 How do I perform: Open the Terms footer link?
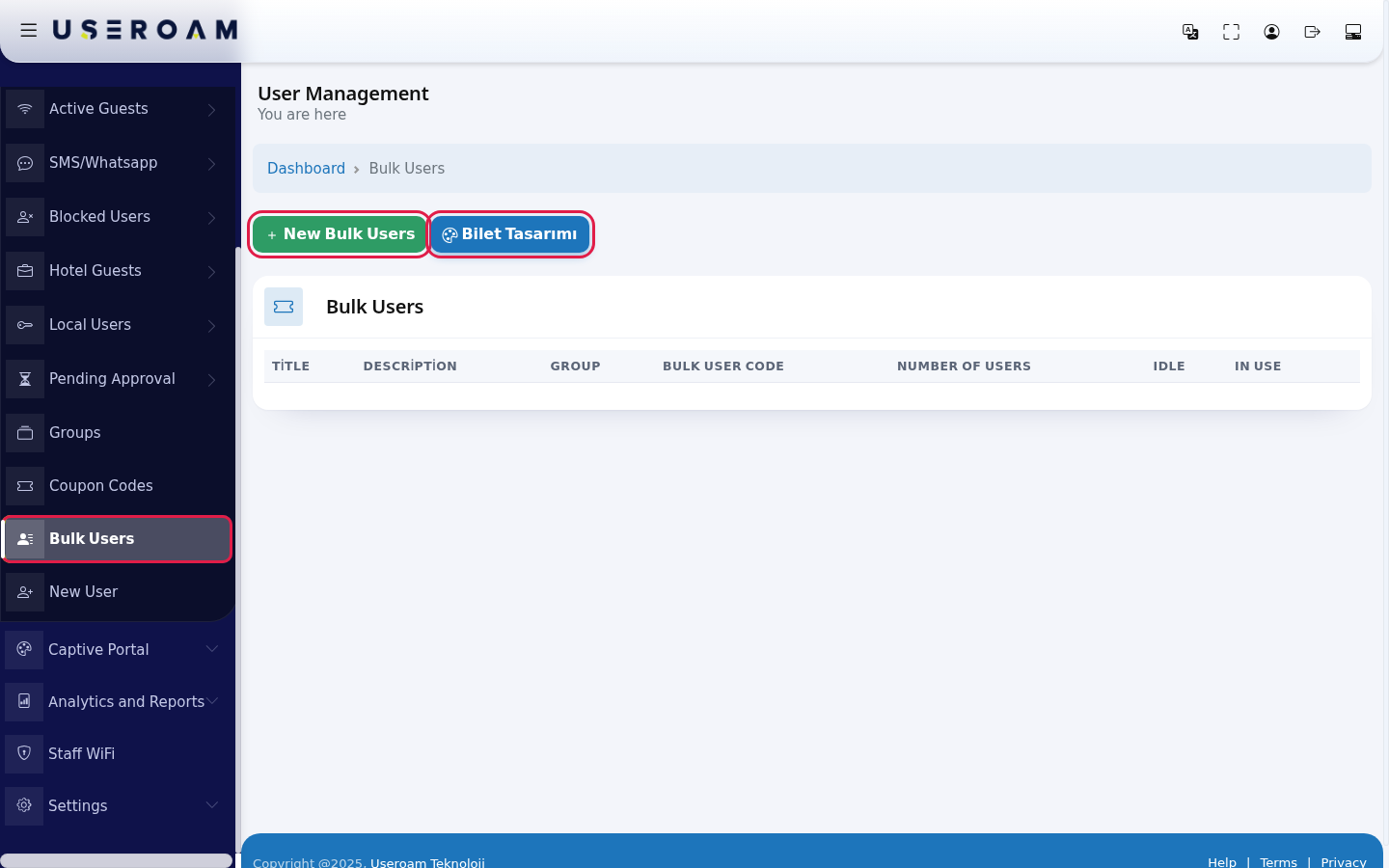pyautogui.click(x=1278, y=862)
